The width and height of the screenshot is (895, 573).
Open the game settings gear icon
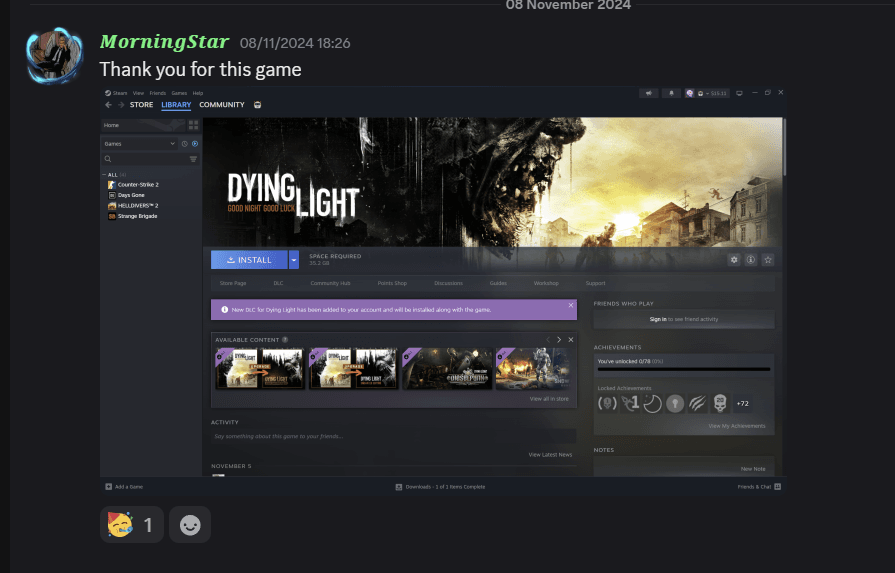734,260
